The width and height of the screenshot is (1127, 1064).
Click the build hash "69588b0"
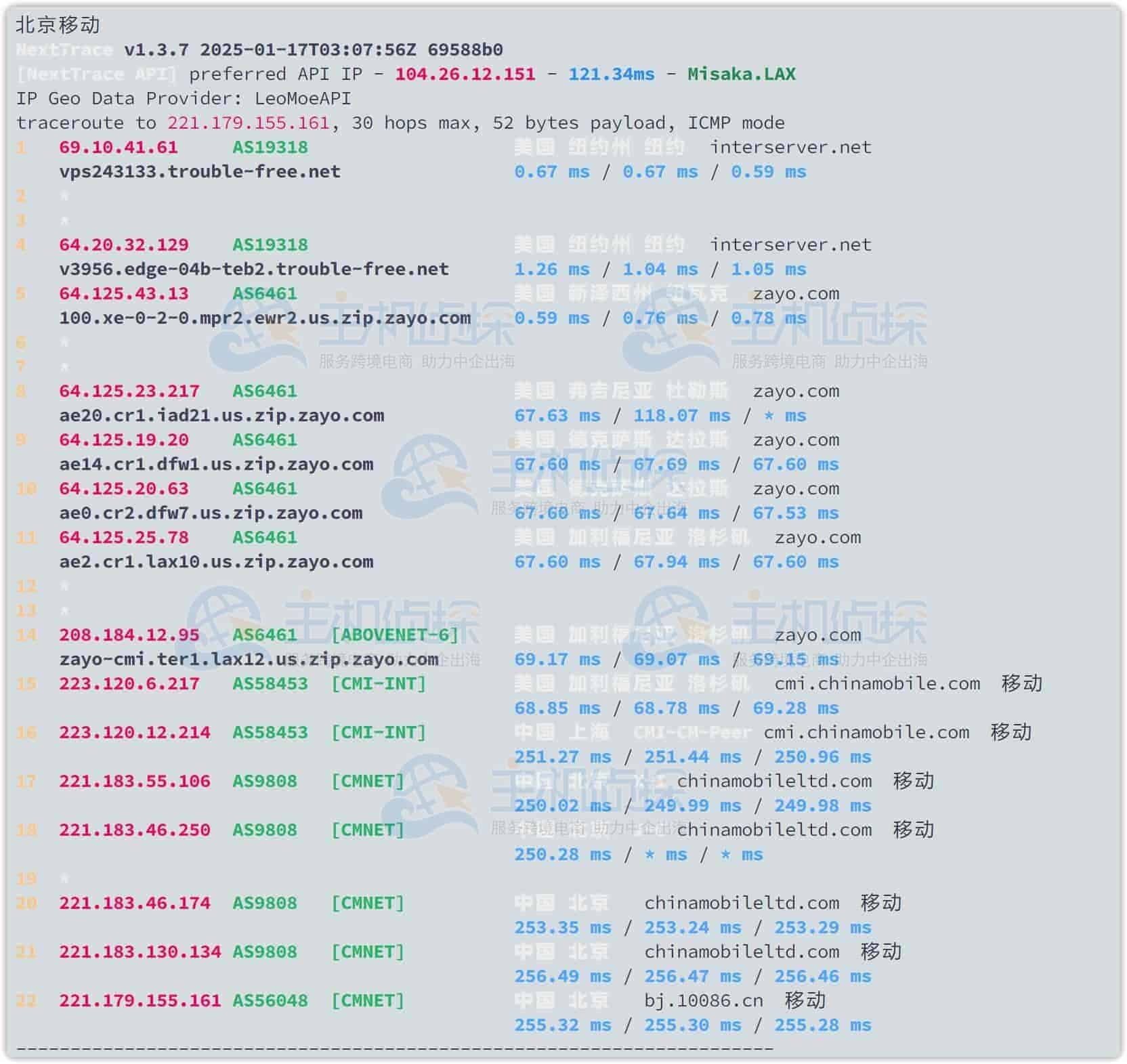tap(465, 49)
